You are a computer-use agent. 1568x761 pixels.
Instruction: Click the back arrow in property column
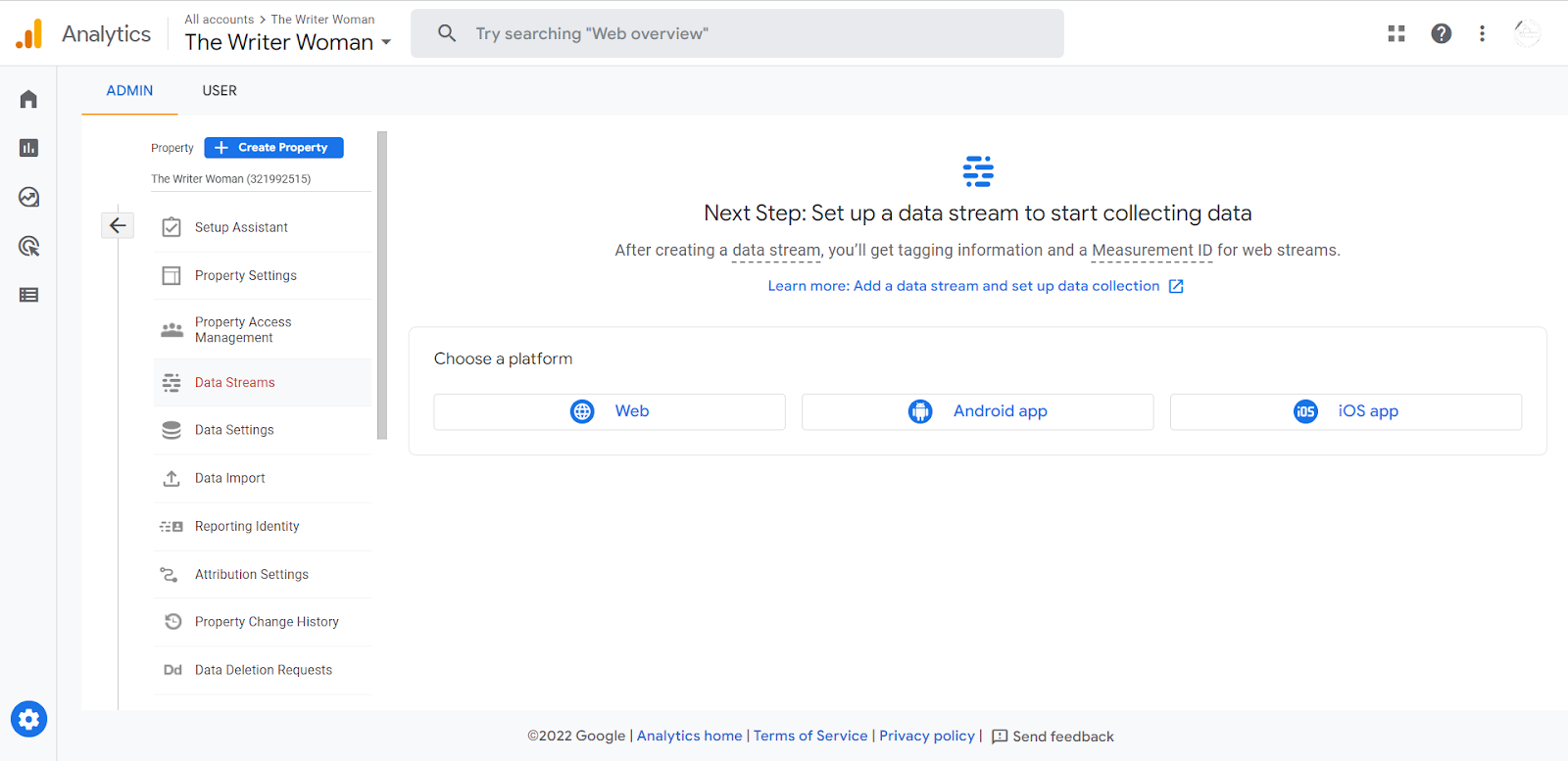click(118, 225)
